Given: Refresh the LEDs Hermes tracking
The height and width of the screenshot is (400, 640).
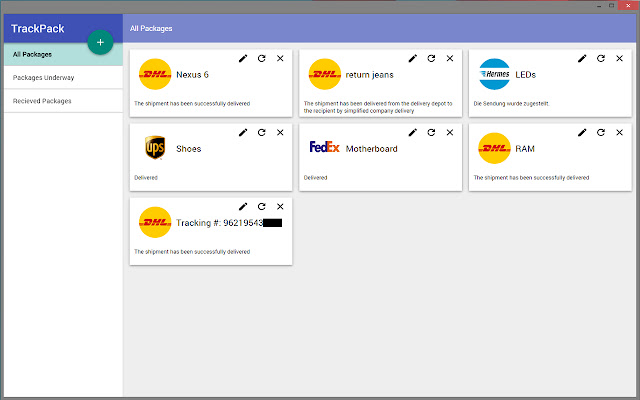Looking at the screenshot, I should tap(601, 58).
